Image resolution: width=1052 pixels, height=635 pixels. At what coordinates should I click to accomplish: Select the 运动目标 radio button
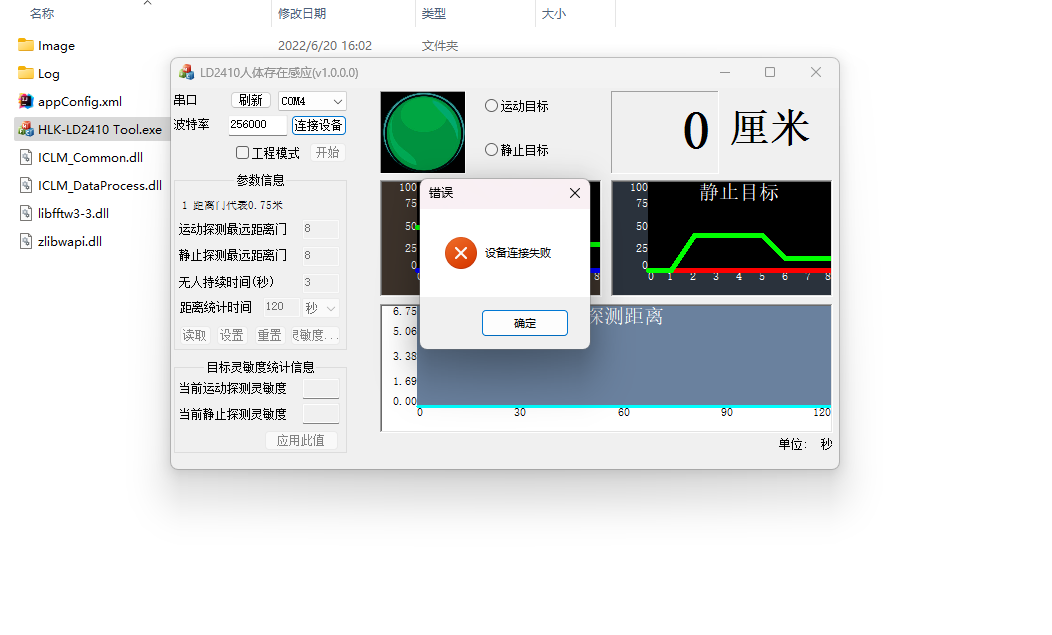pos(491,105)
